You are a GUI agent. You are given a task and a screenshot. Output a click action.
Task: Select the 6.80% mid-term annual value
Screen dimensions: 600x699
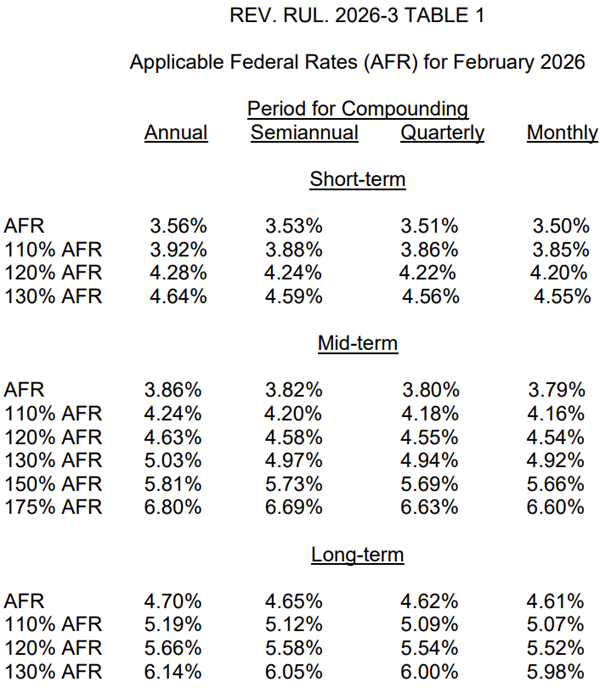178,507
